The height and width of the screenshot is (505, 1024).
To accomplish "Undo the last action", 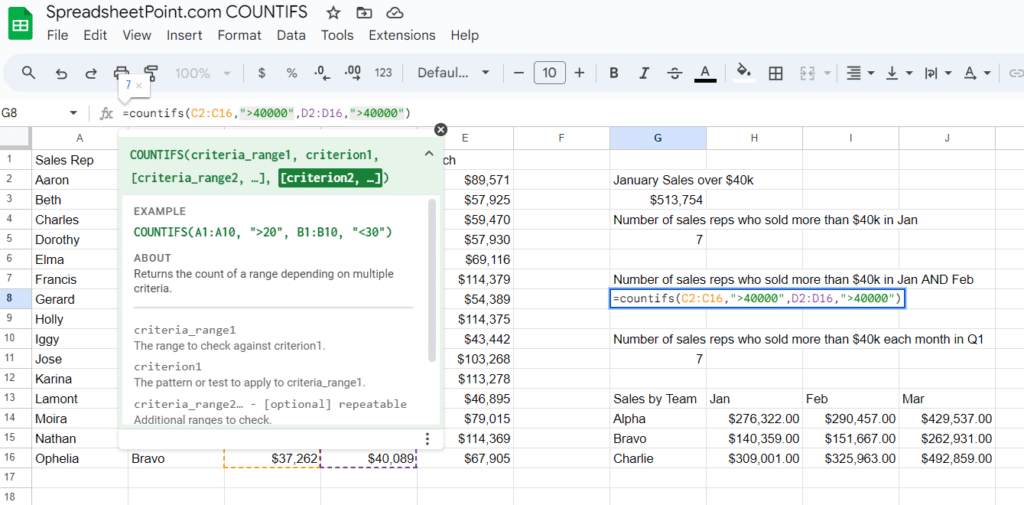I will pos(61,73).
